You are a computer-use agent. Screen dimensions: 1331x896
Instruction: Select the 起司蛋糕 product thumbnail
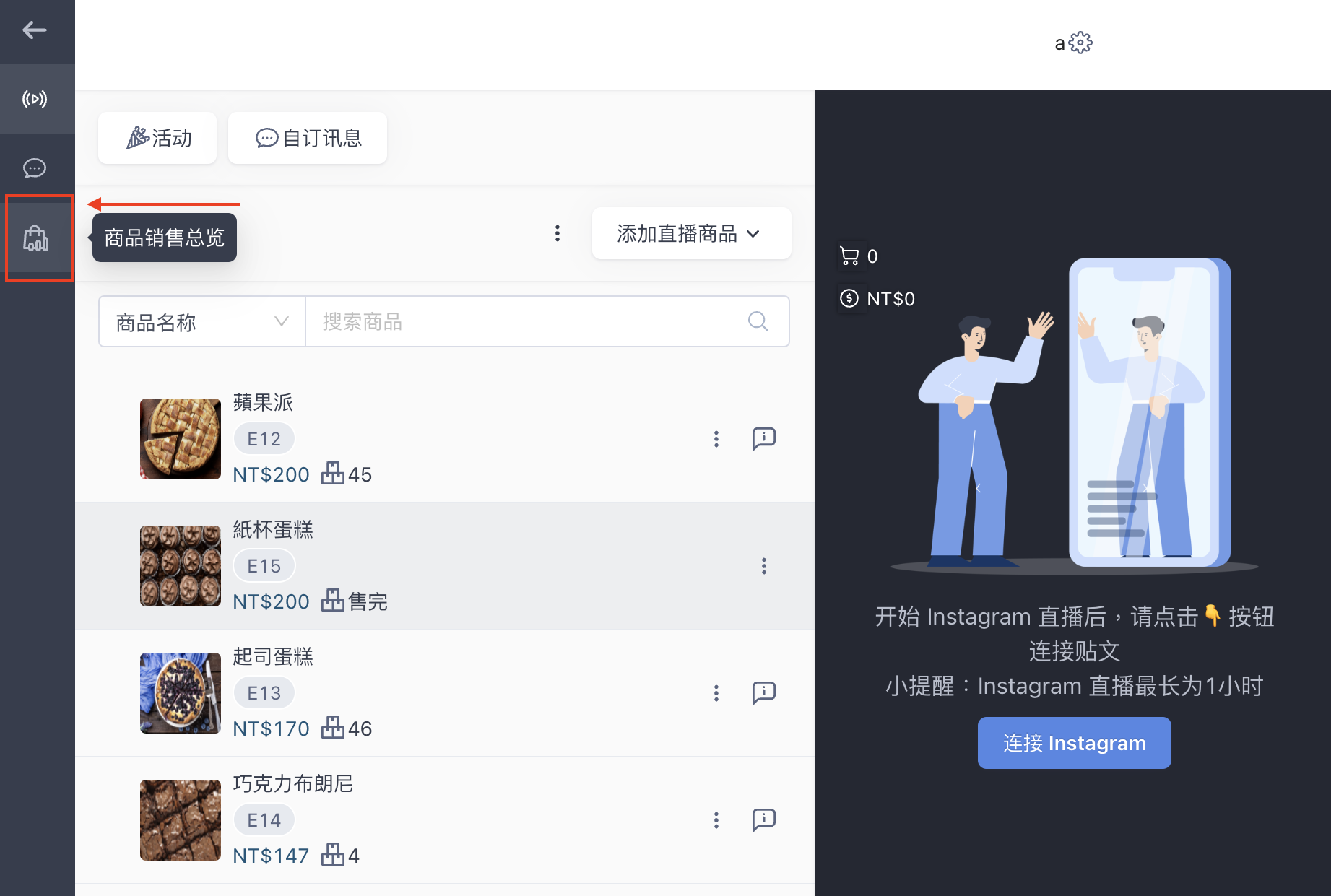(x=181, y=693)
